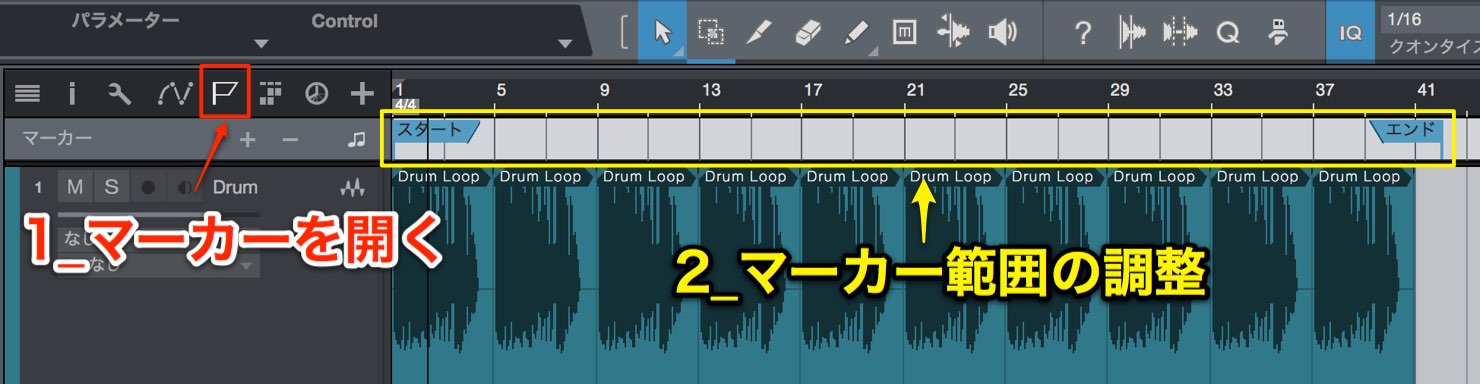Mute the Drum track with M

[76, 187]
